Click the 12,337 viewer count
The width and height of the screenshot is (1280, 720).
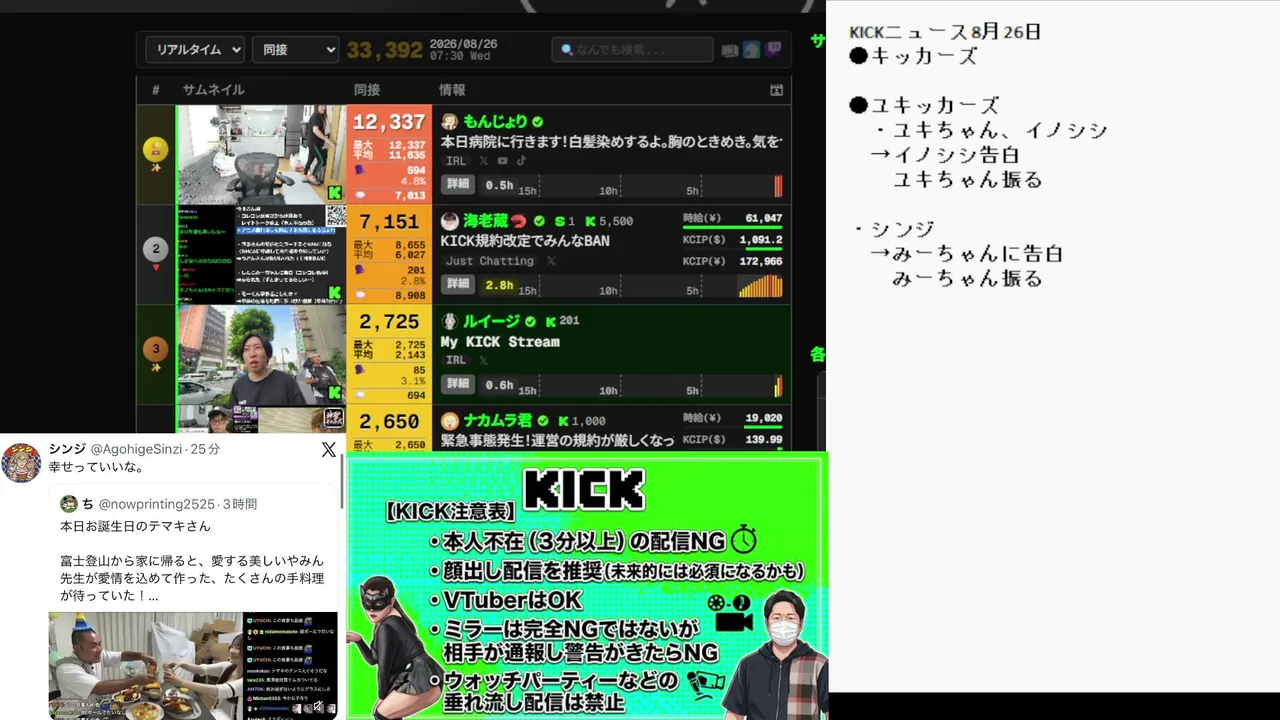point(389,122)
